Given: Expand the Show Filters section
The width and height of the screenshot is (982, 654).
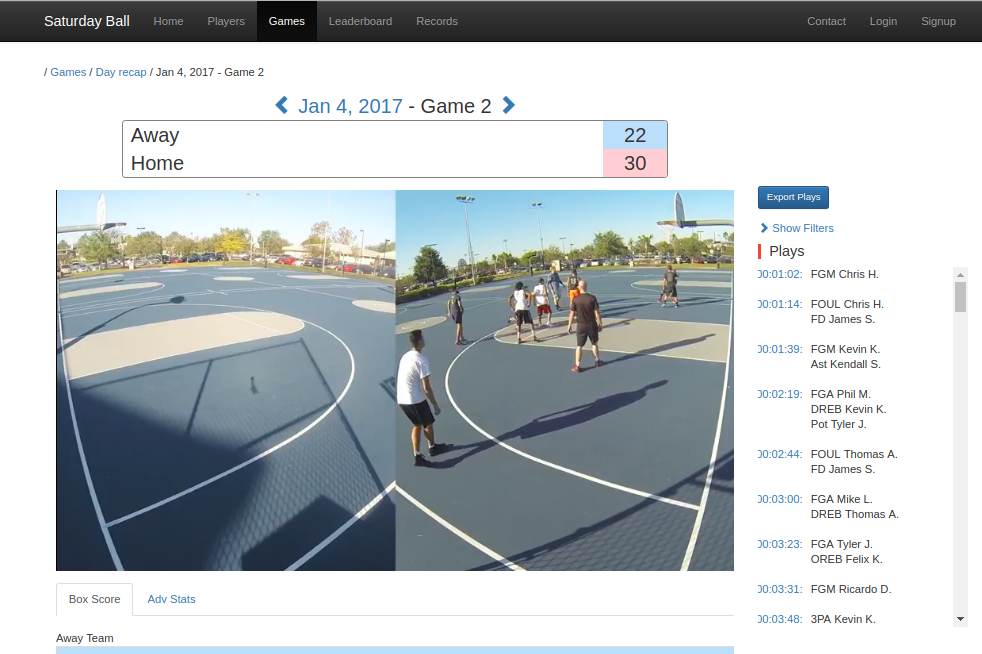Looking at the screenshot, I should 802,228.
